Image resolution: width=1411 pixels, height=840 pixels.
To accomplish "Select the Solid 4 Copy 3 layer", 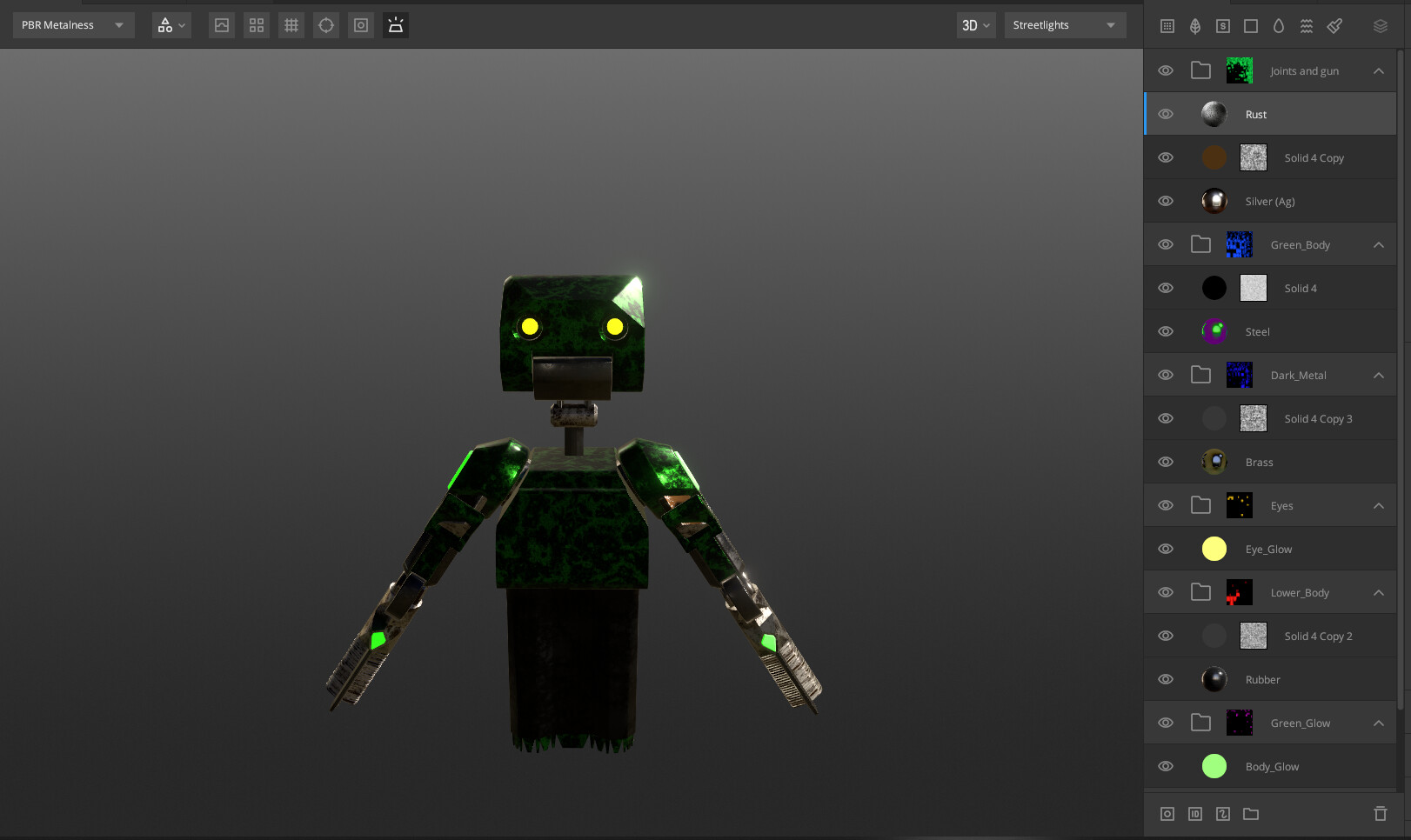I will coord(1318,418).
